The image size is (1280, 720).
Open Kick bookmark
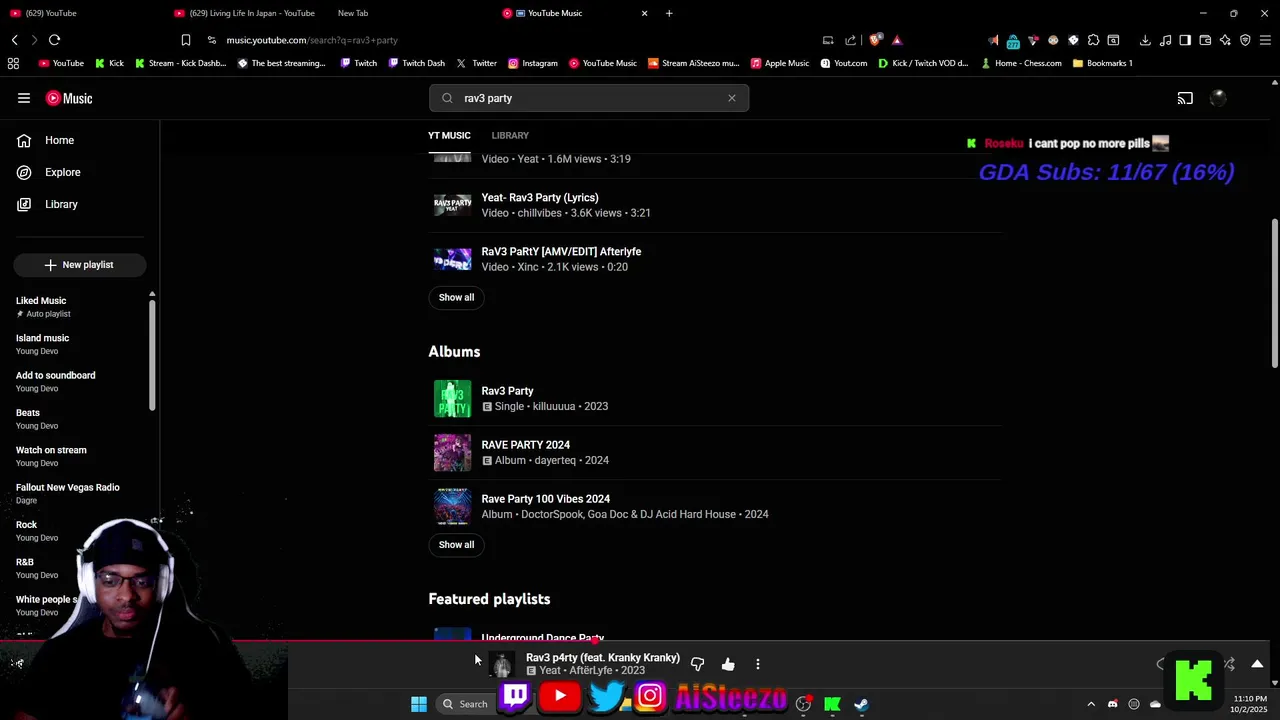109,63
